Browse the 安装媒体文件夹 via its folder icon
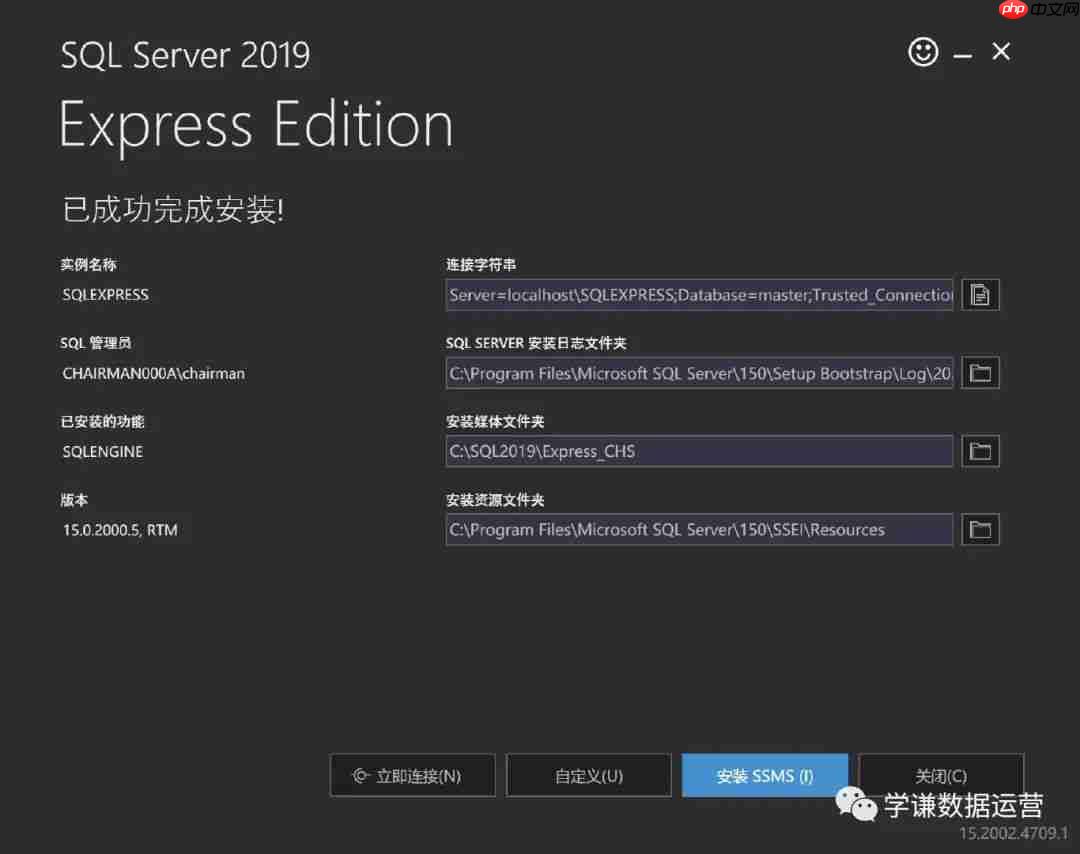This screenshot has height=854, width=1080. click(980, 451)
